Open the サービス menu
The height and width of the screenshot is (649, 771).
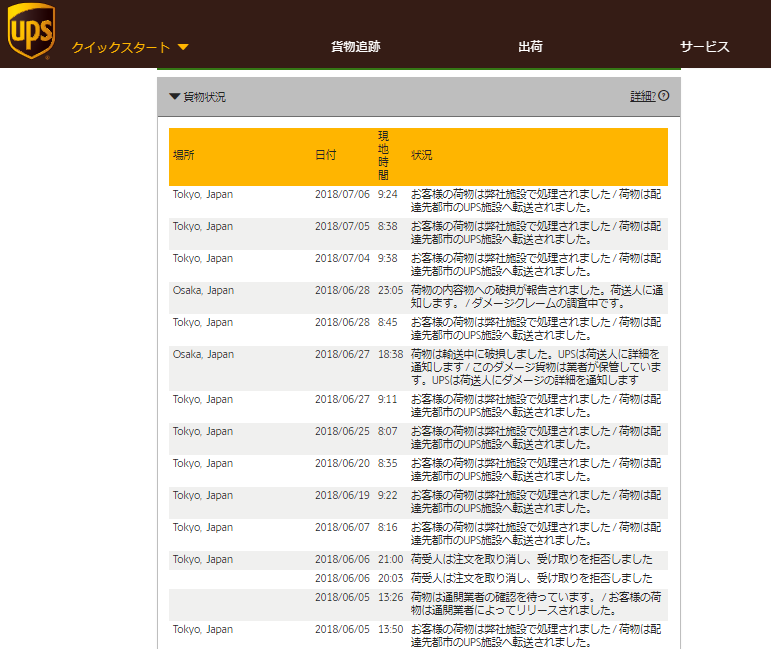(704, 47)
